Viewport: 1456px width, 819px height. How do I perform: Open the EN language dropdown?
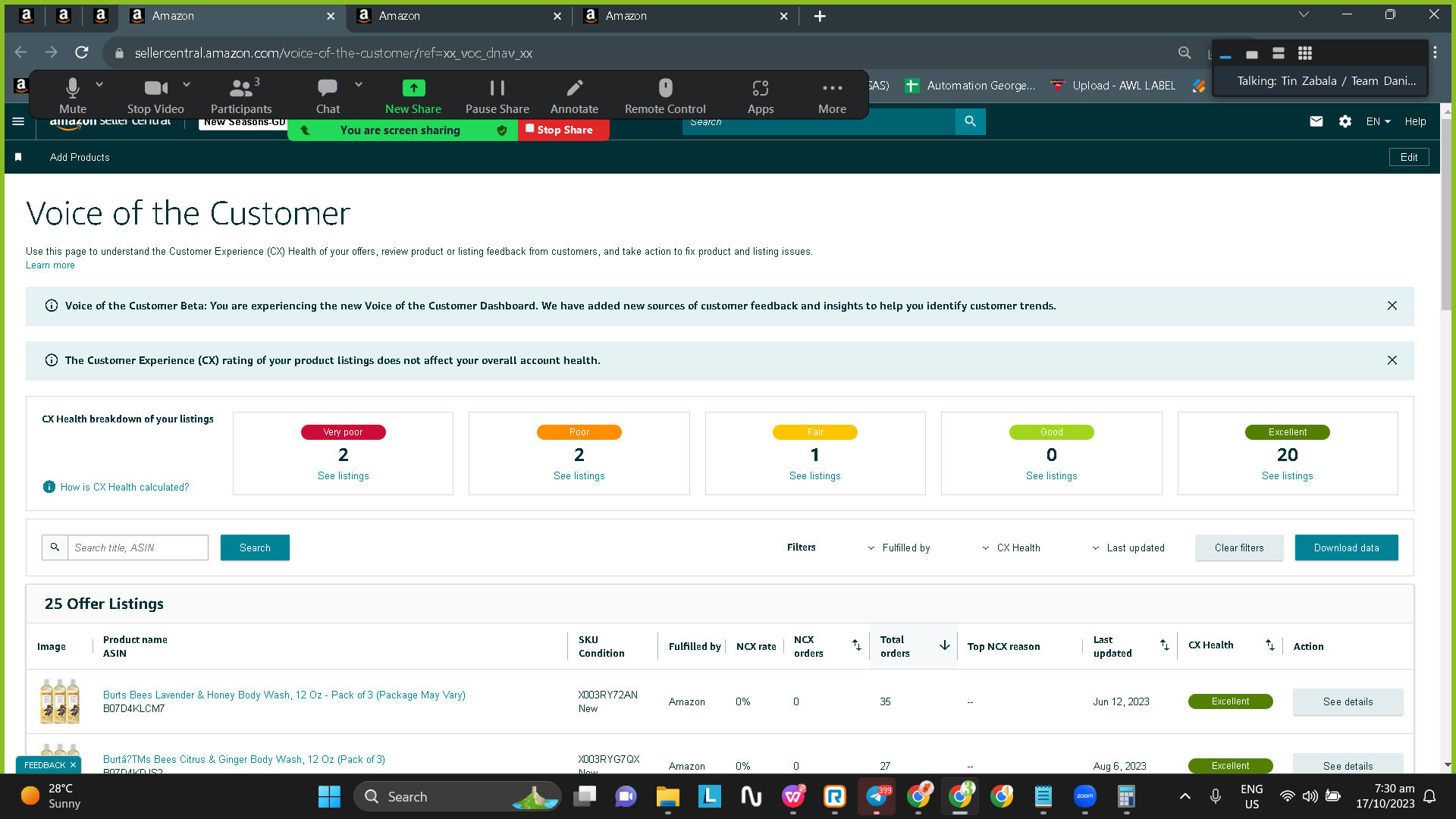pyautogui.click(x=1379, y=121)
